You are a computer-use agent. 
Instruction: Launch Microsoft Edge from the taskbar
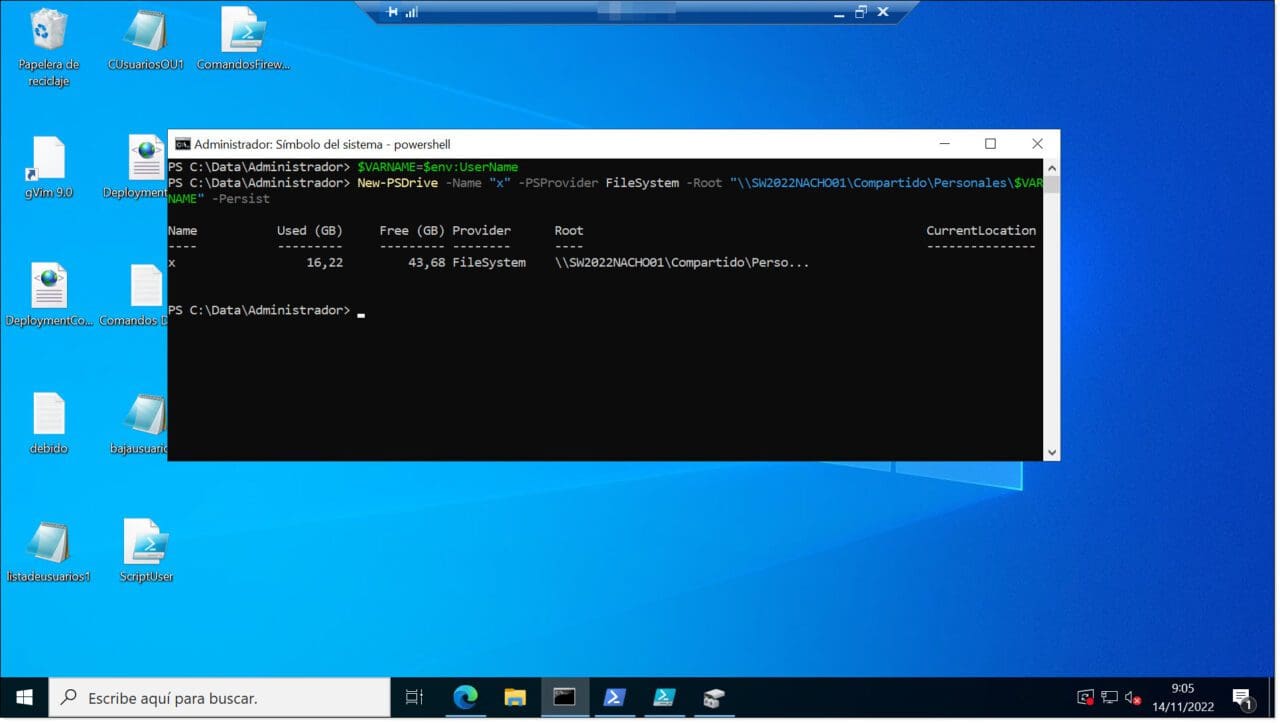click(x=465, y=698)
